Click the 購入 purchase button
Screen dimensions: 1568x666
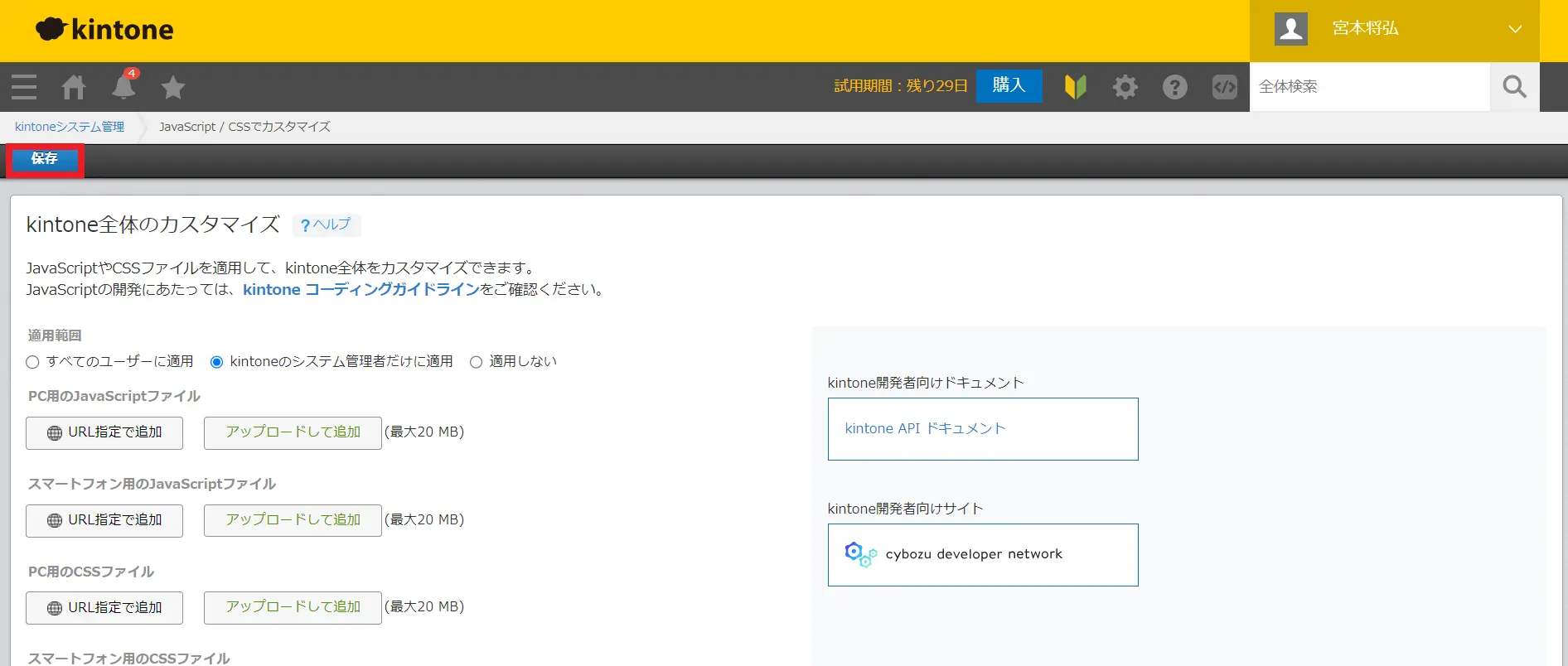click(x=1009, y=85)
